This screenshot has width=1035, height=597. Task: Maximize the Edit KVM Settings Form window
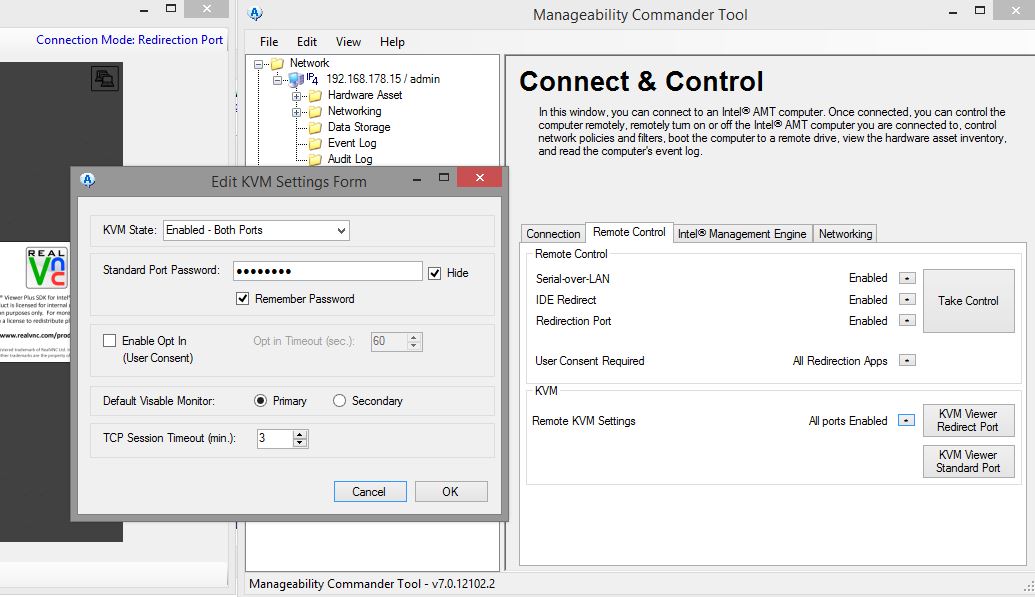444,177
